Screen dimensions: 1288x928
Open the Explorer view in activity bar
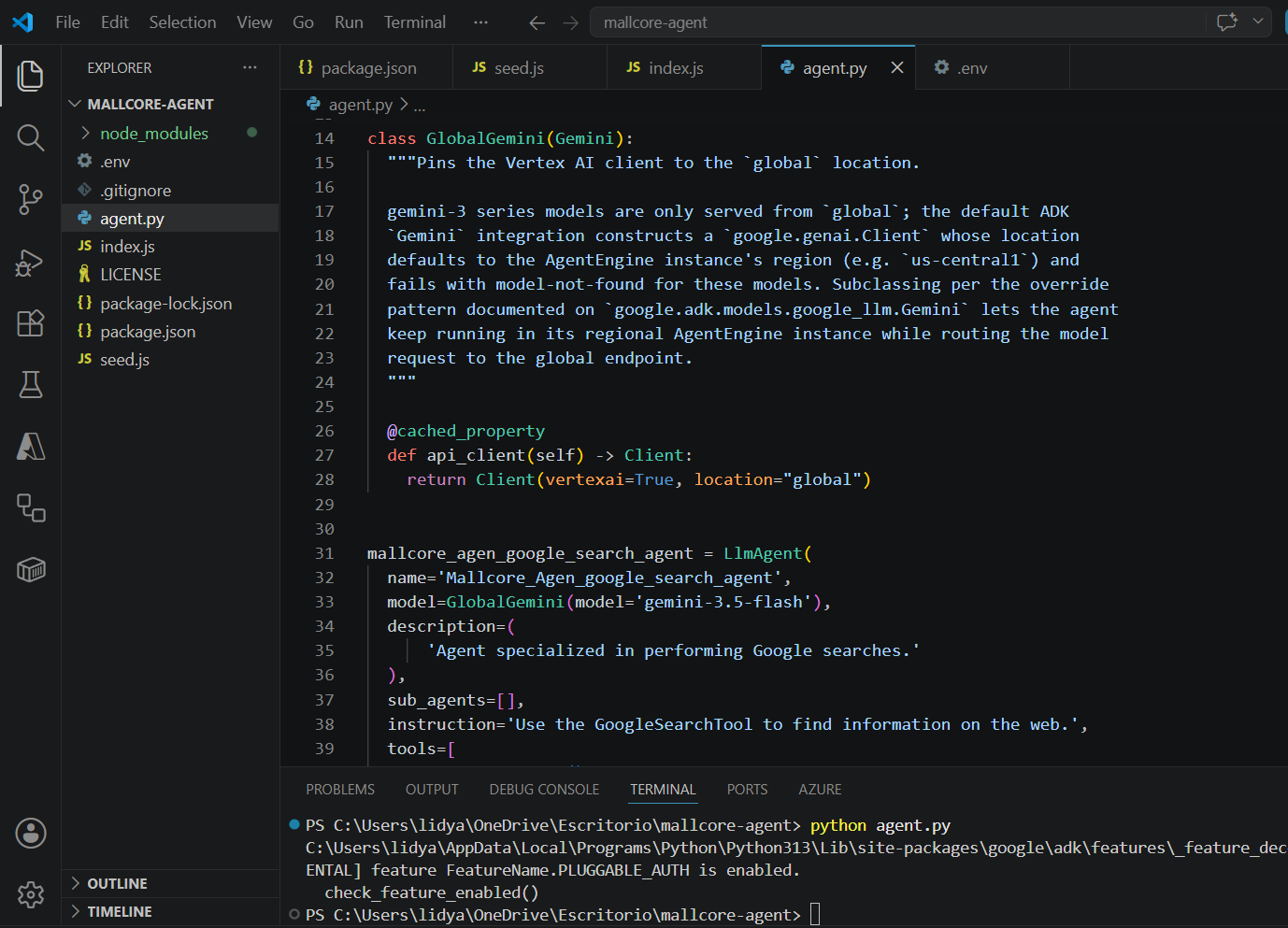[31, 76]
